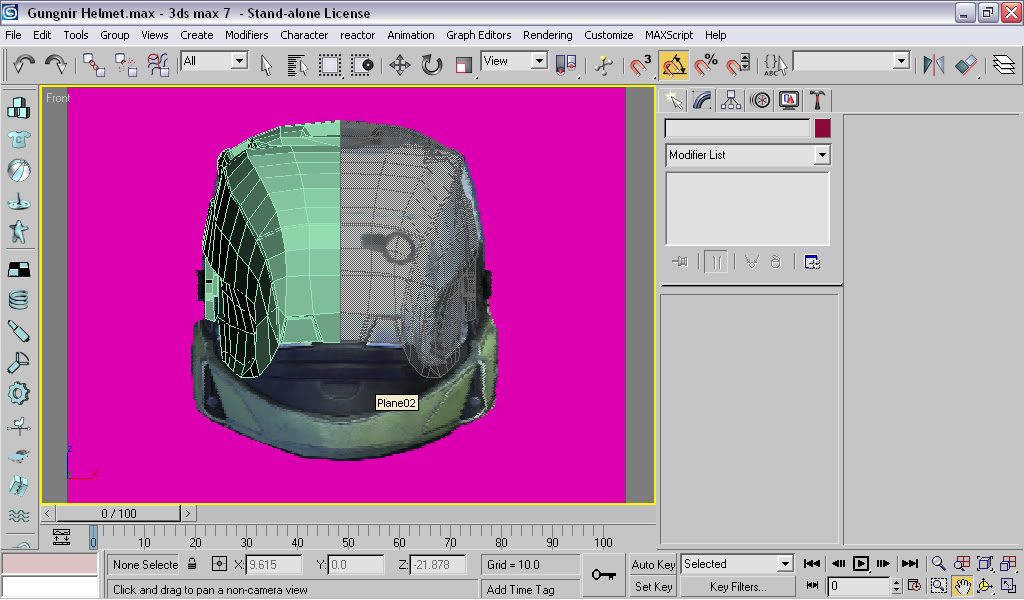Image resolution: width=1024 pixels, height=600 pixels.
Task: Choose the Pan View hand tool
Action: pos(962,586)
